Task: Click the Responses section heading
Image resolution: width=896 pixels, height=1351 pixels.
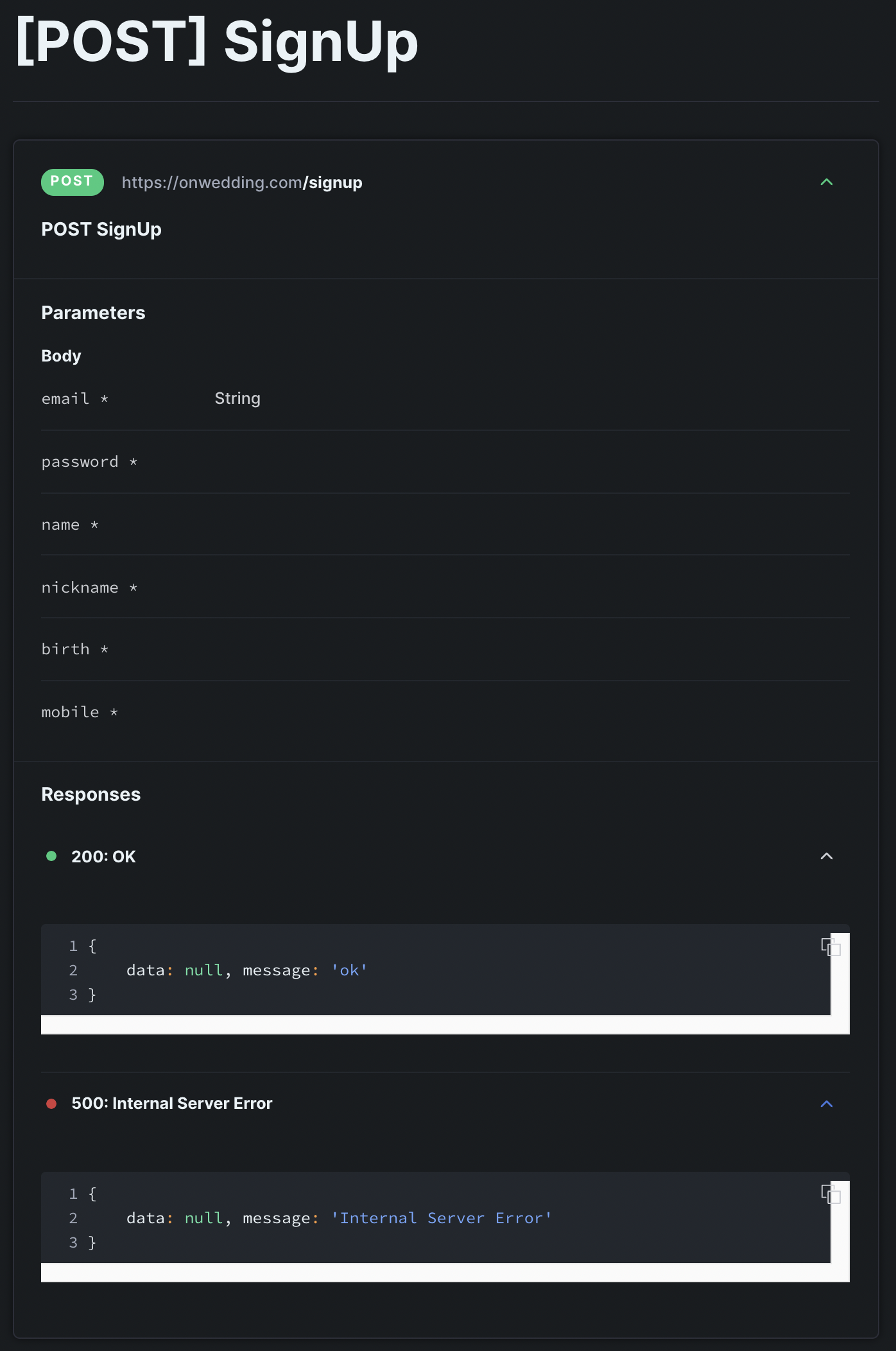Action: 91,794
